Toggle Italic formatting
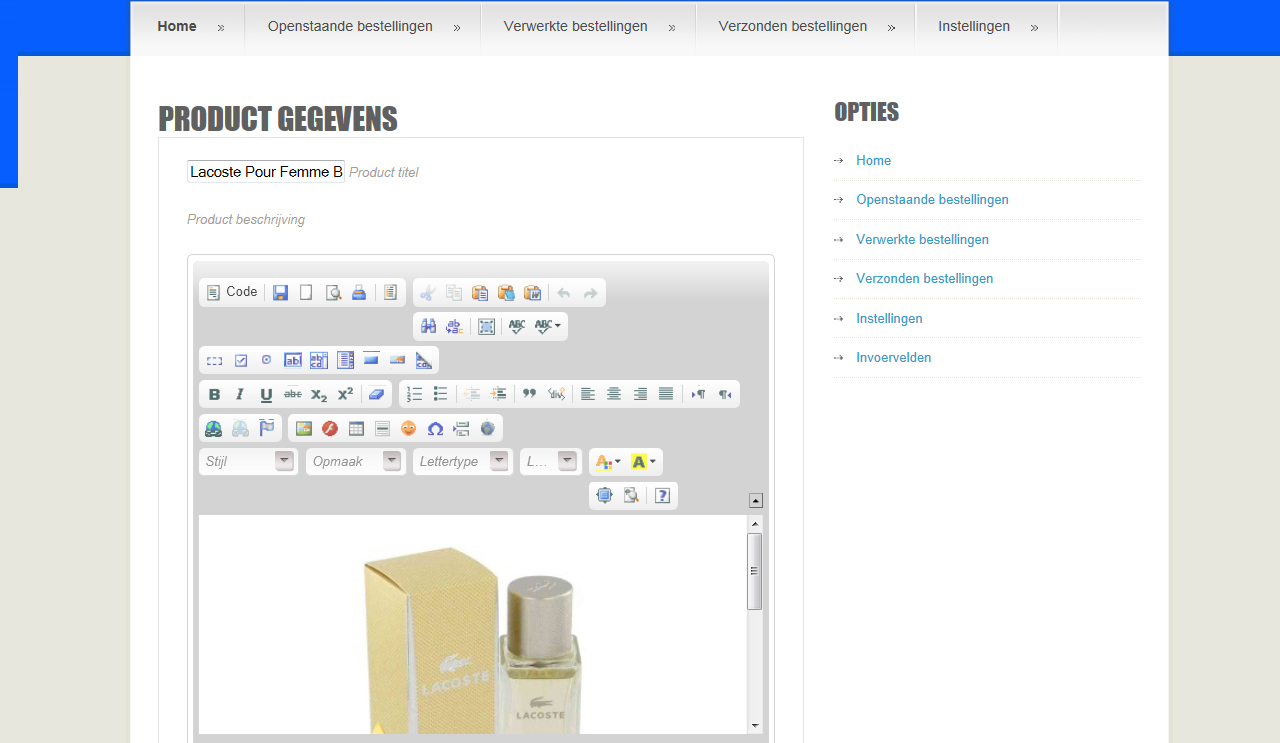The image size is (1280, 743). tap(240, 394)
